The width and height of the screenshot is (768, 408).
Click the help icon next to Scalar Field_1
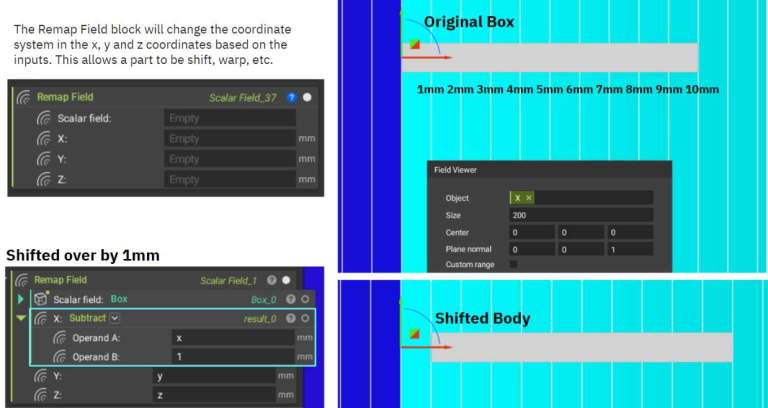[x=271, y=280]
